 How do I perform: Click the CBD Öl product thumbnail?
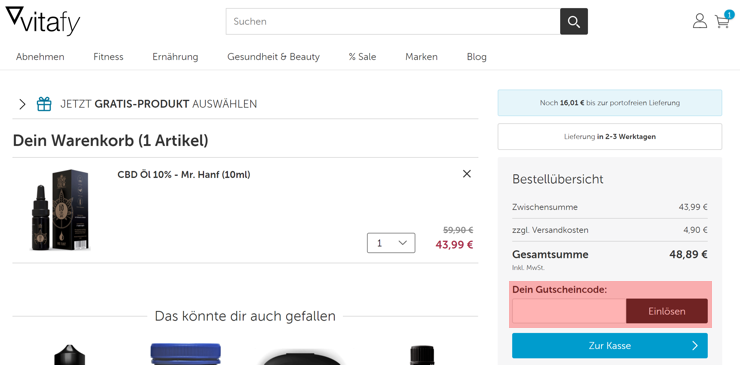60,209
